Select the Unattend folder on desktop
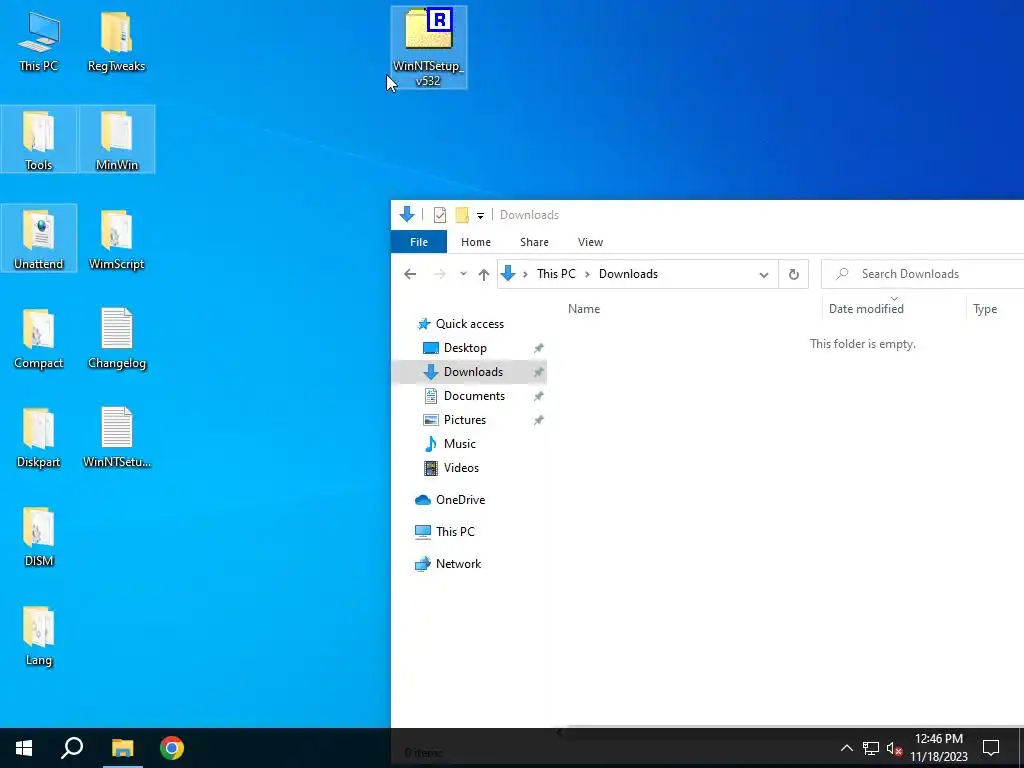Screen dimensions: 1024x768 pos(39,238)
